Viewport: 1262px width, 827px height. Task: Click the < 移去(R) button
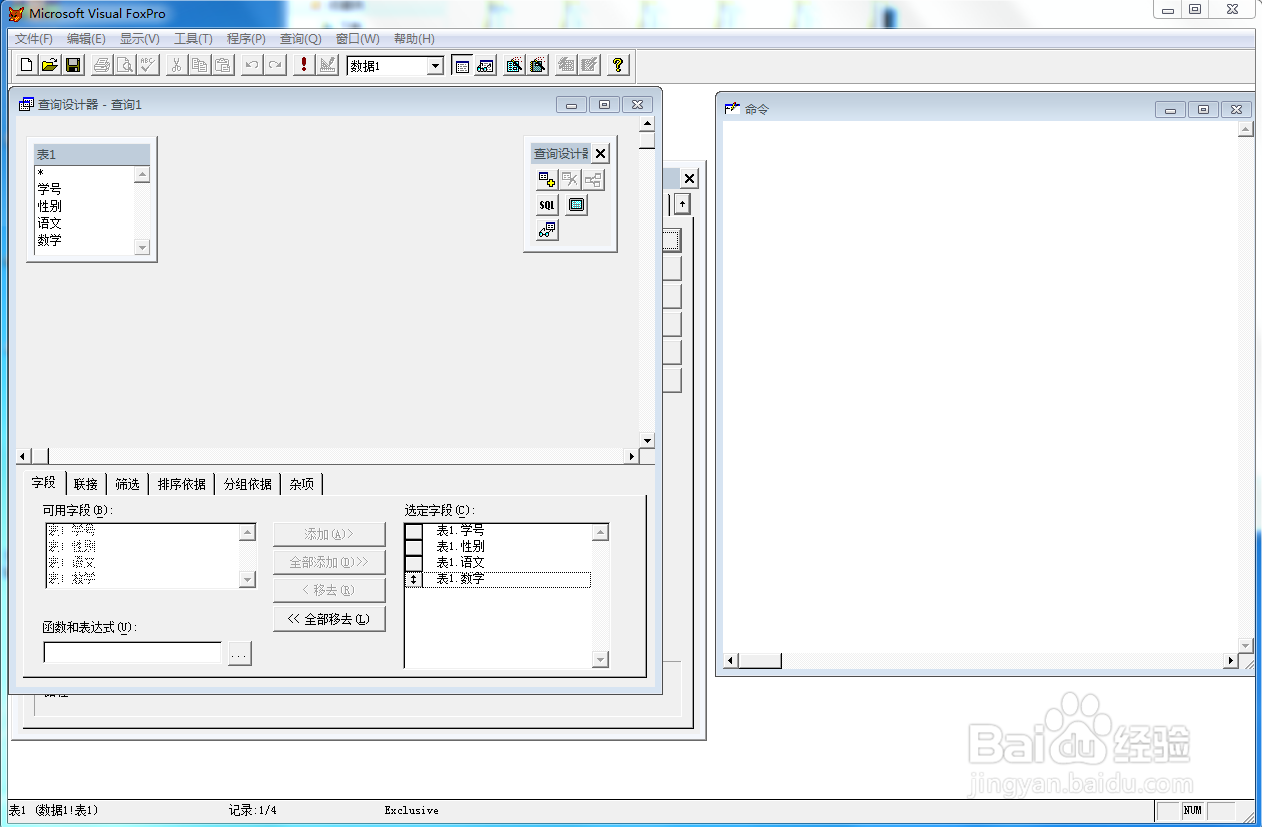point(329,590)
